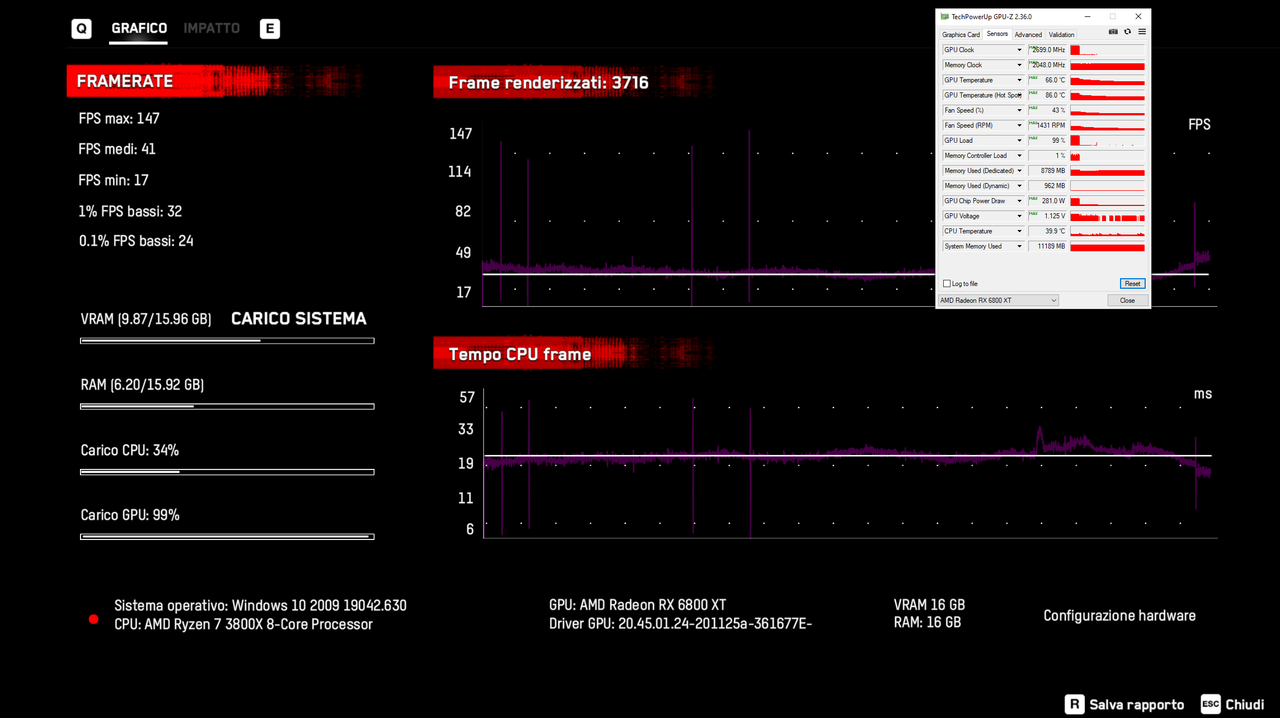The image size is (1280, 718).
Task: Expand the Memory Used (Dedicated) dropdown
Action: click(1019, 171)
